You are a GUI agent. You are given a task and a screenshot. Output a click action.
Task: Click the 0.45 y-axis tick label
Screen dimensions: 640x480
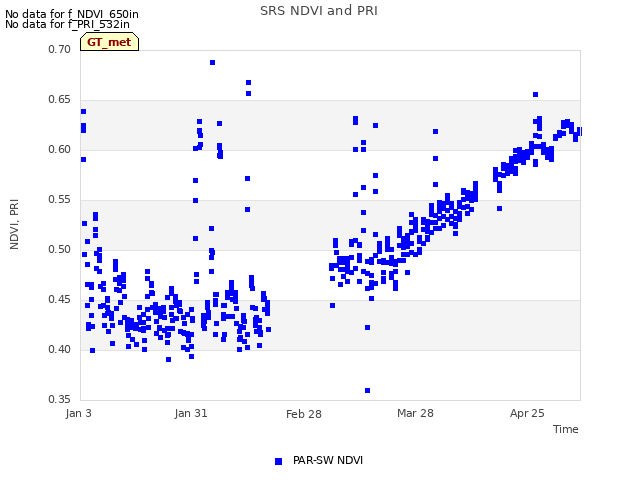click(x=59, y=300)
